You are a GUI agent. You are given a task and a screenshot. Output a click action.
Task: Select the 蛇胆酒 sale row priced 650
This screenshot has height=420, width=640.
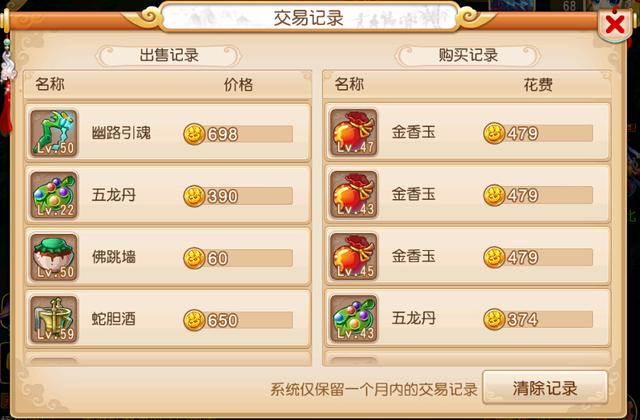coord(168,319)
